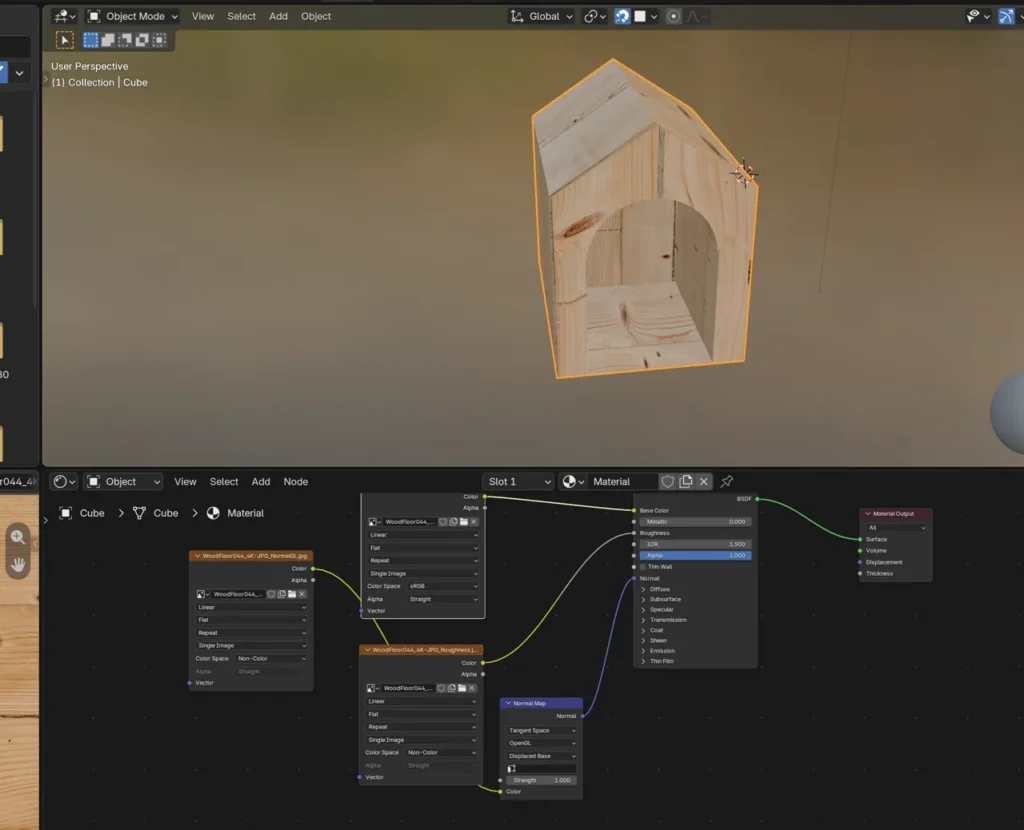Viewport: 1024px width, 830px height.
Task: Unlink the Material with the X icon
Action: [703, 482]
